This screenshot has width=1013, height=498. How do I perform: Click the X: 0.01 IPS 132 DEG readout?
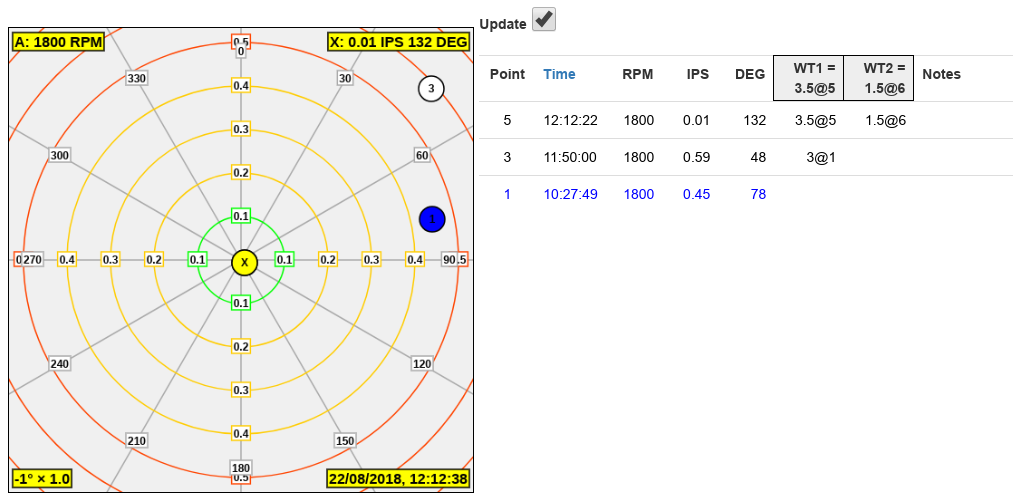398,42
